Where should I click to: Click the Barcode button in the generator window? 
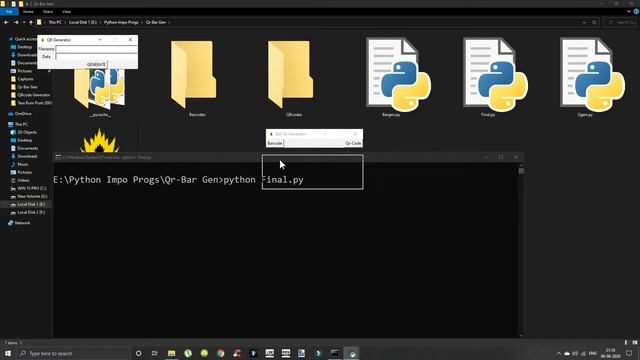tap(275, 143)
